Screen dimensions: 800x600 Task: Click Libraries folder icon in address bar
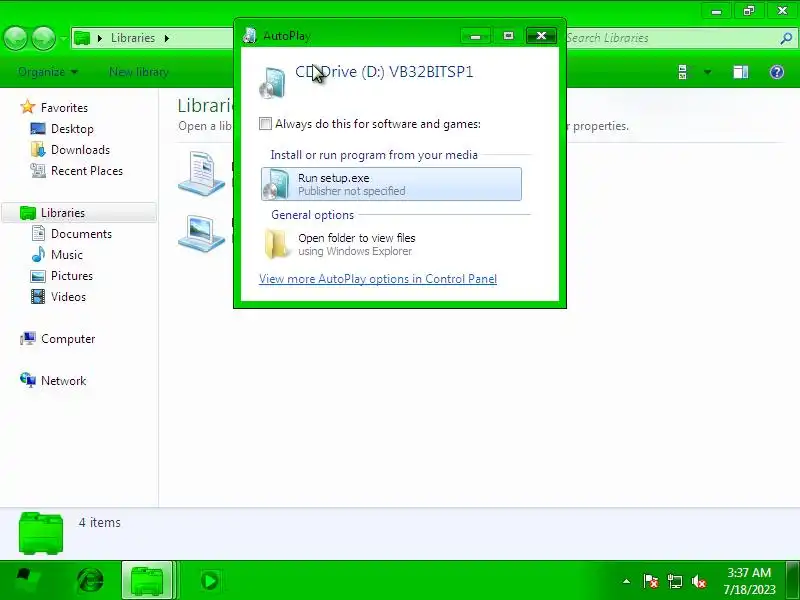click(x=82, y=38)
